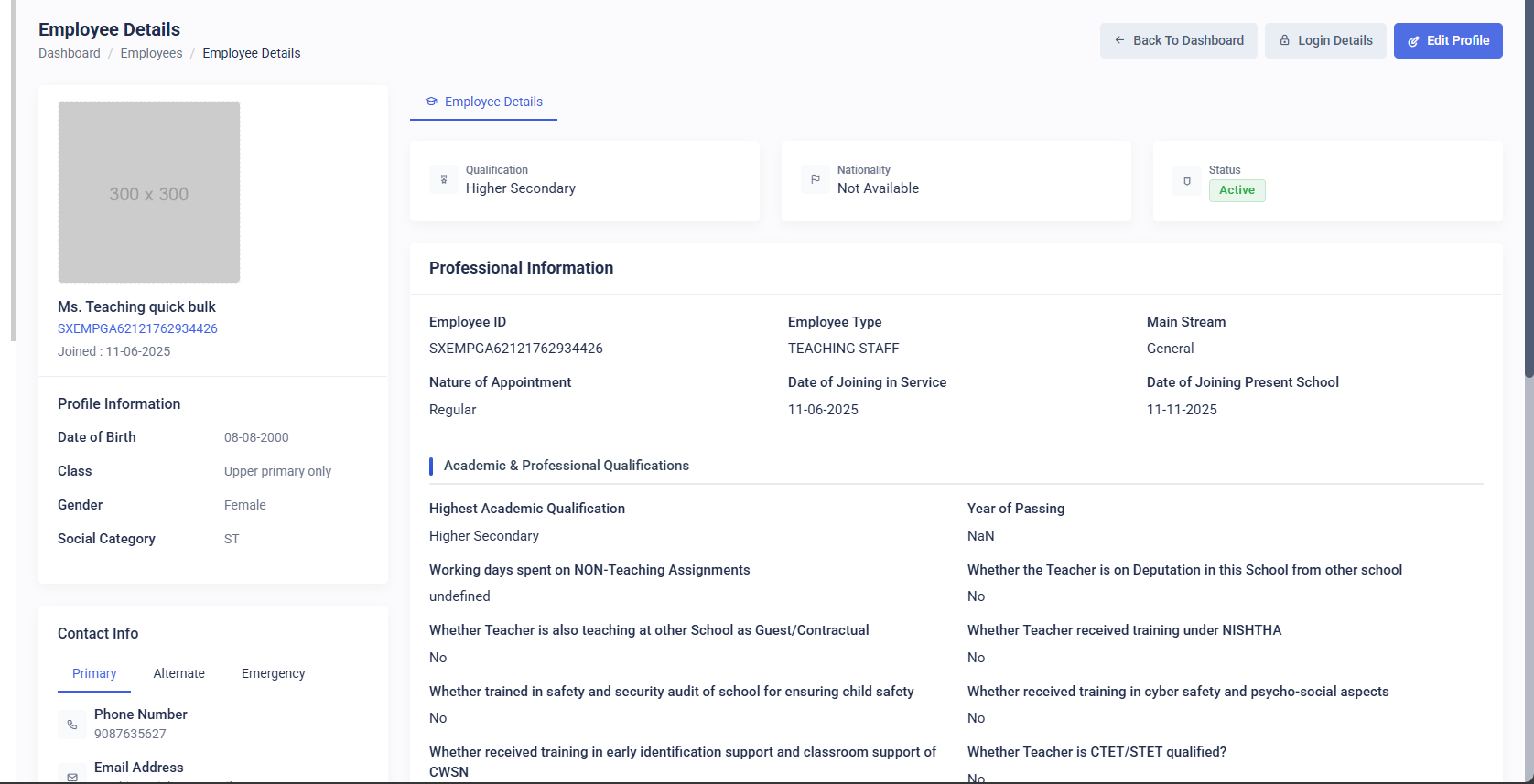Screen dimensions: 1534x784
Task: Click the 300 x 300 profile photo placeholder
Action: pos(149,192)
